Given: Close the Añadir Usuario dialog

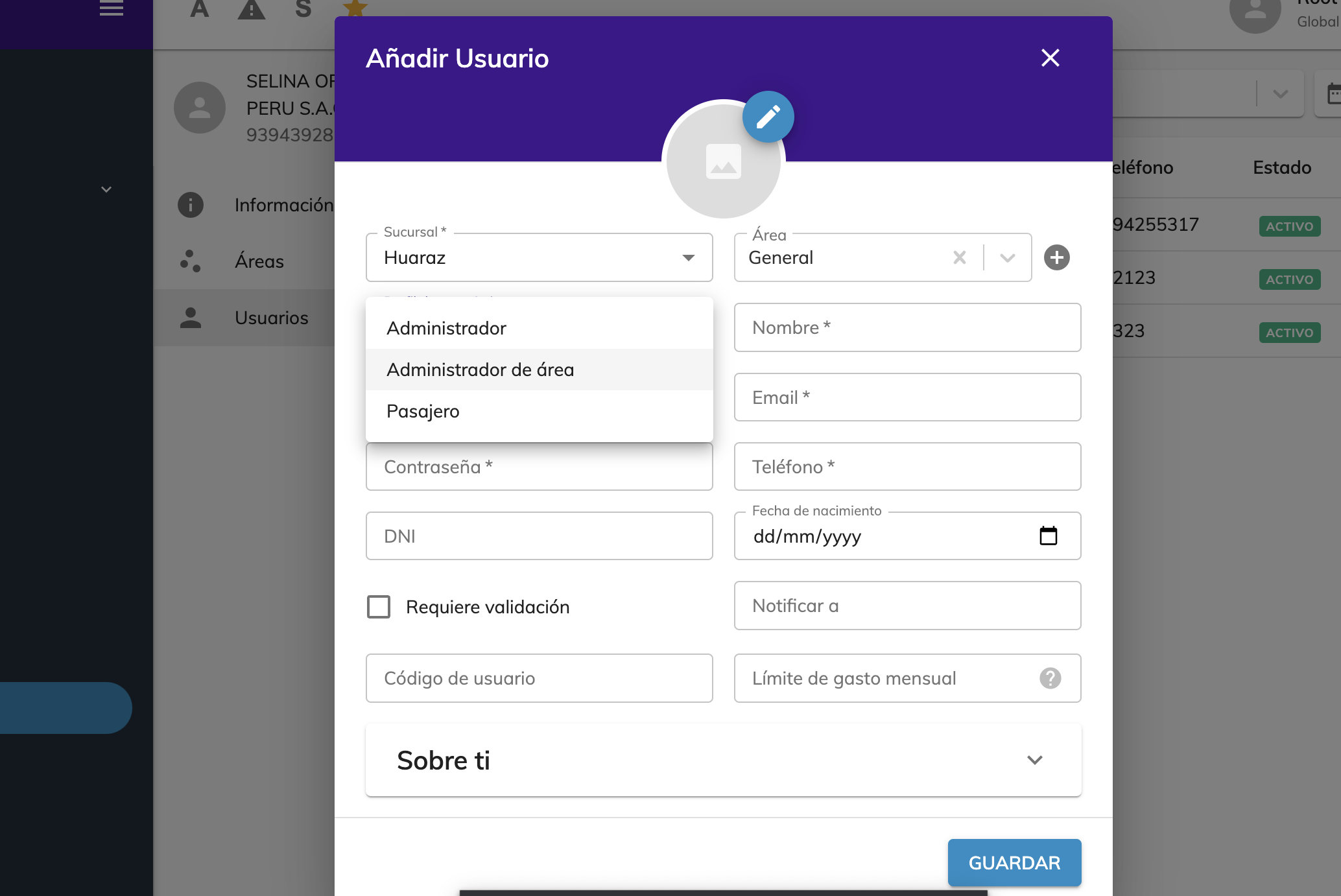Looking at the screenshot, I should pos(1050,58).
